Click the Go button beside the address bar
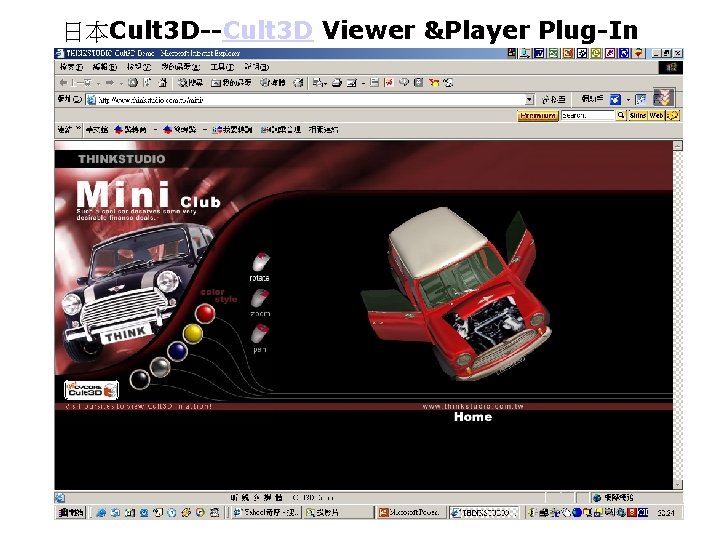720x540 pixels. (553, 99)
